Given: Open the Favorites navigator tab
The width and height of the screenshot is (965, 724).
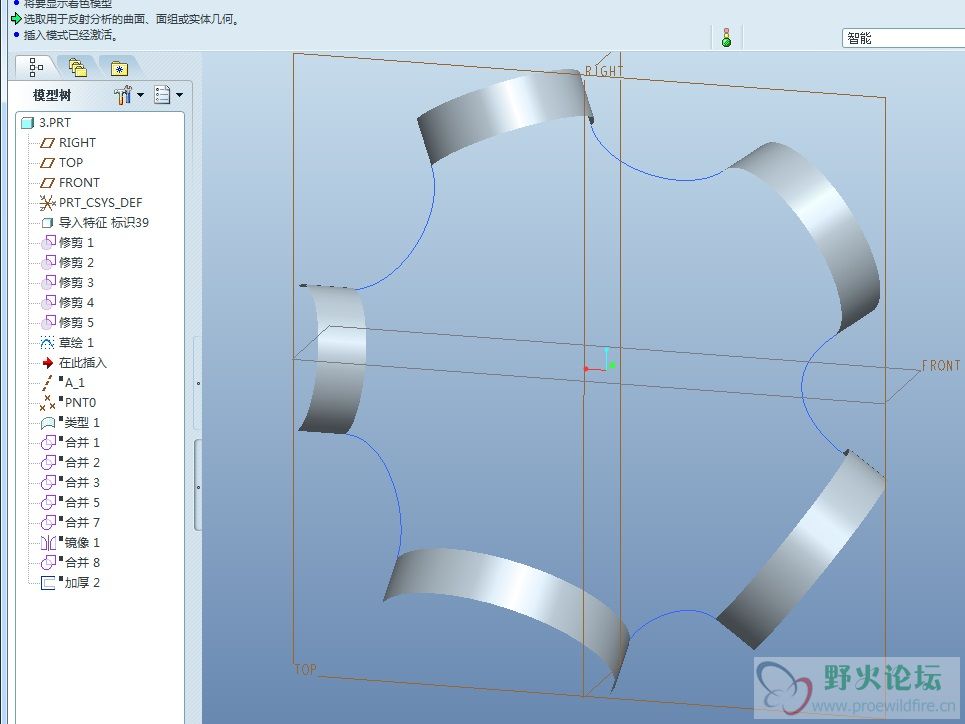Looking at the screenshot, I should pos(119,68).
